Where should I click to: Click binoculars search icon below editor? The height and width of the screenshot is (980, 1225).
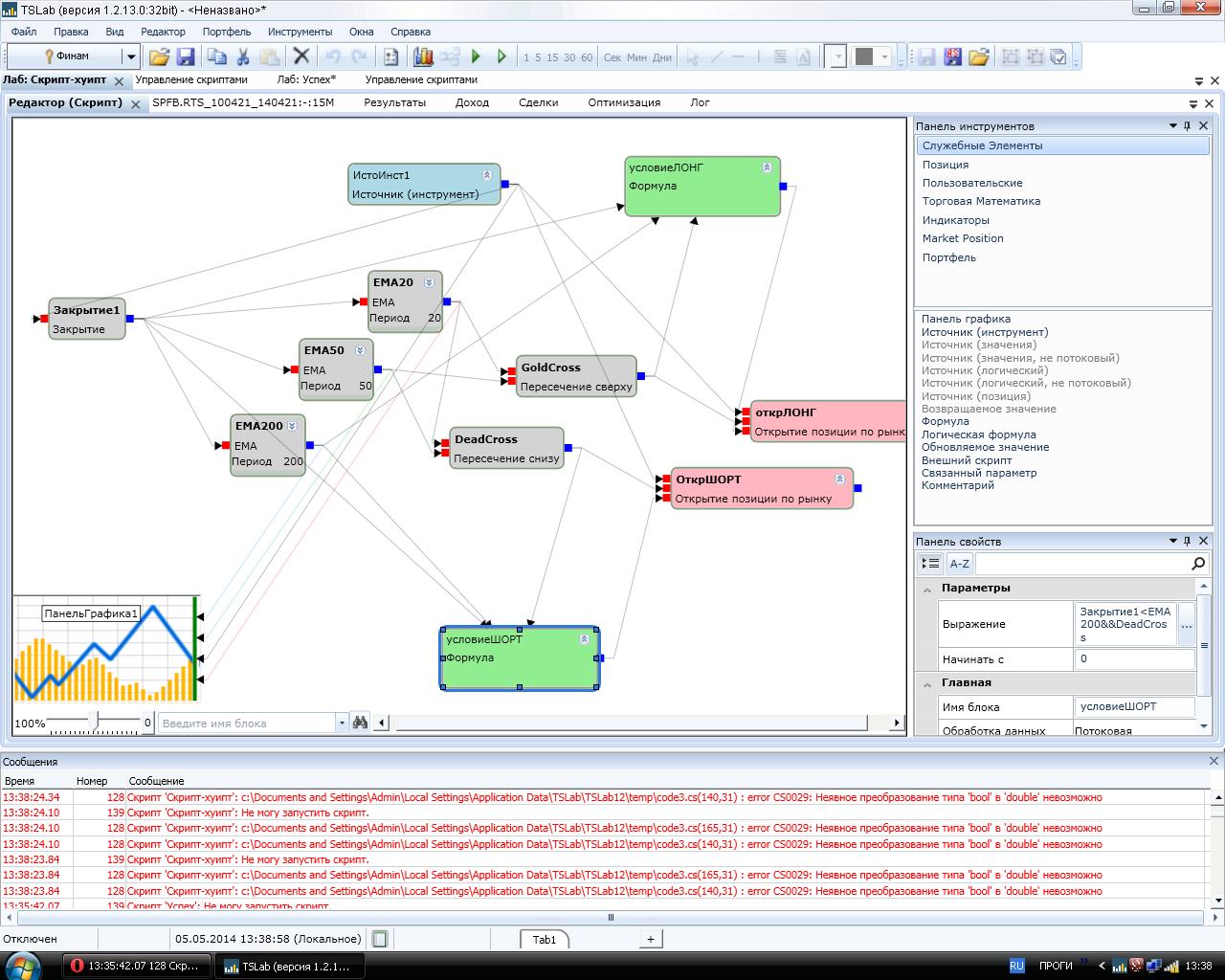click(360, 723)
